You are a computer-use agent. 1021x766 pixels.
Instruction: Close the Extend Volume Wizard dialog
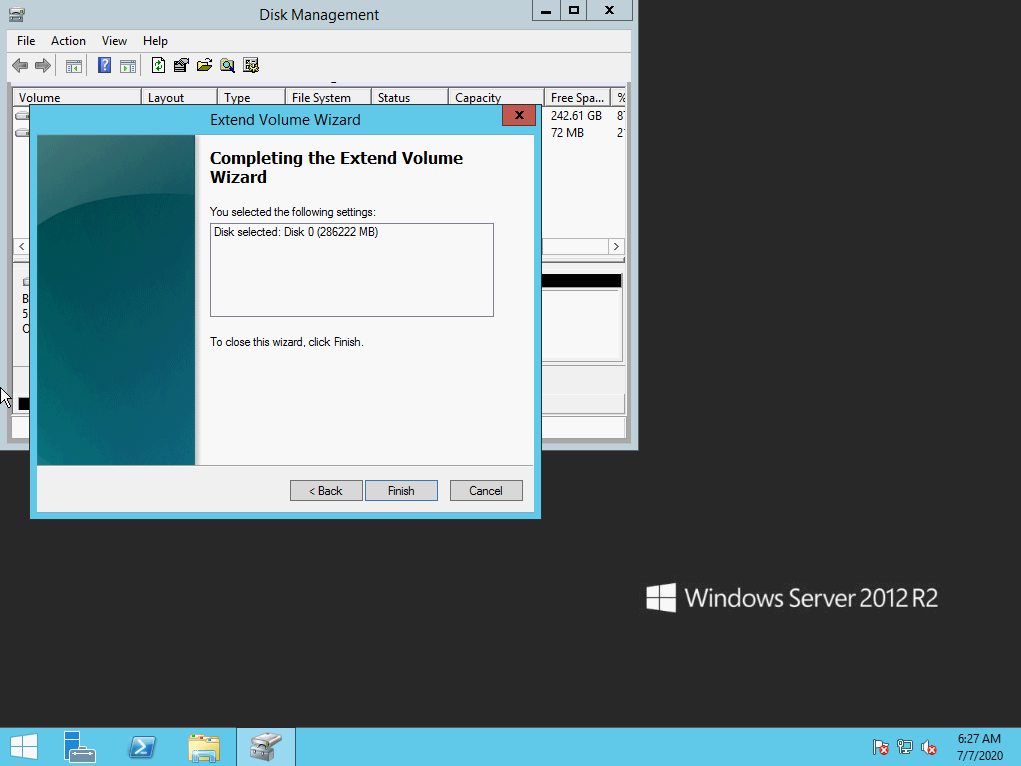[519, 115]
